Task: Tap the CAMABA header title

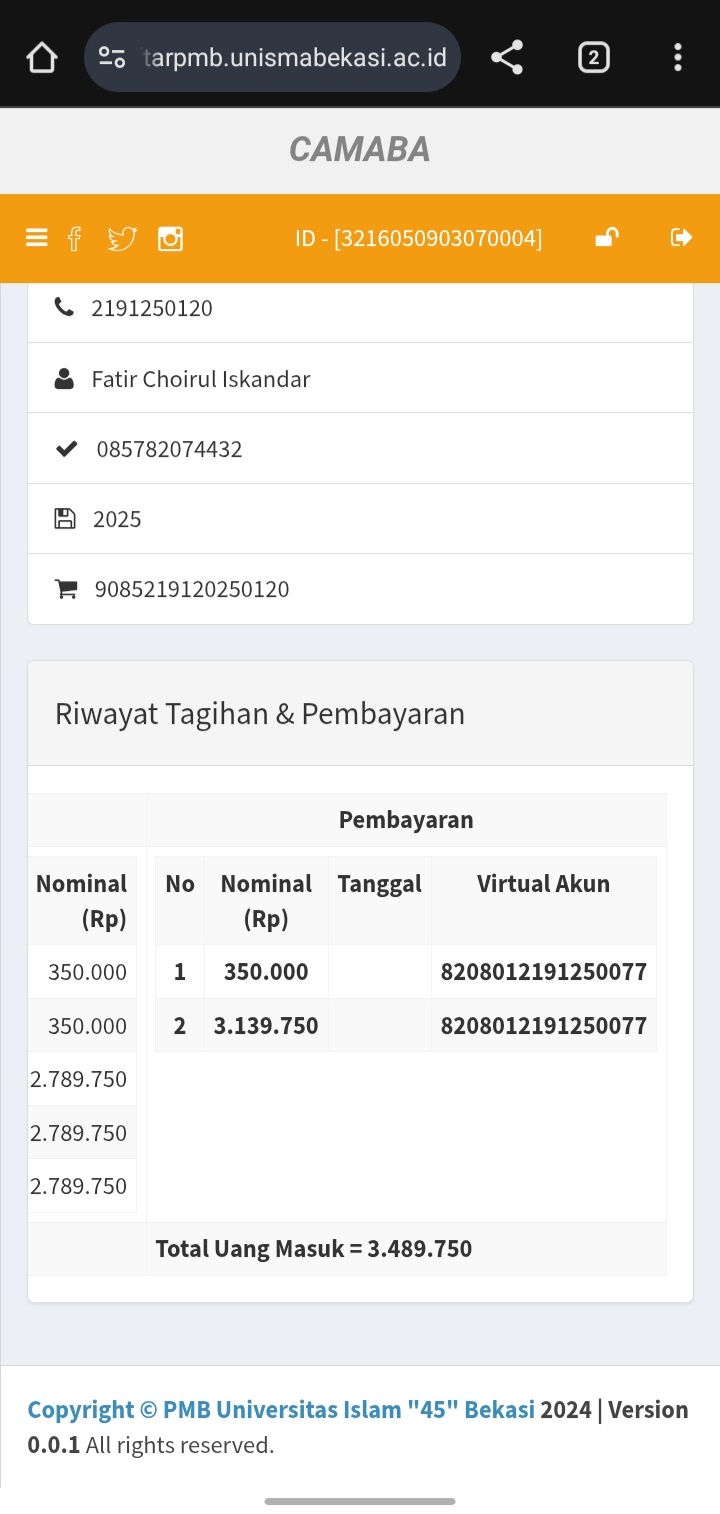Action: pos(360,150)
